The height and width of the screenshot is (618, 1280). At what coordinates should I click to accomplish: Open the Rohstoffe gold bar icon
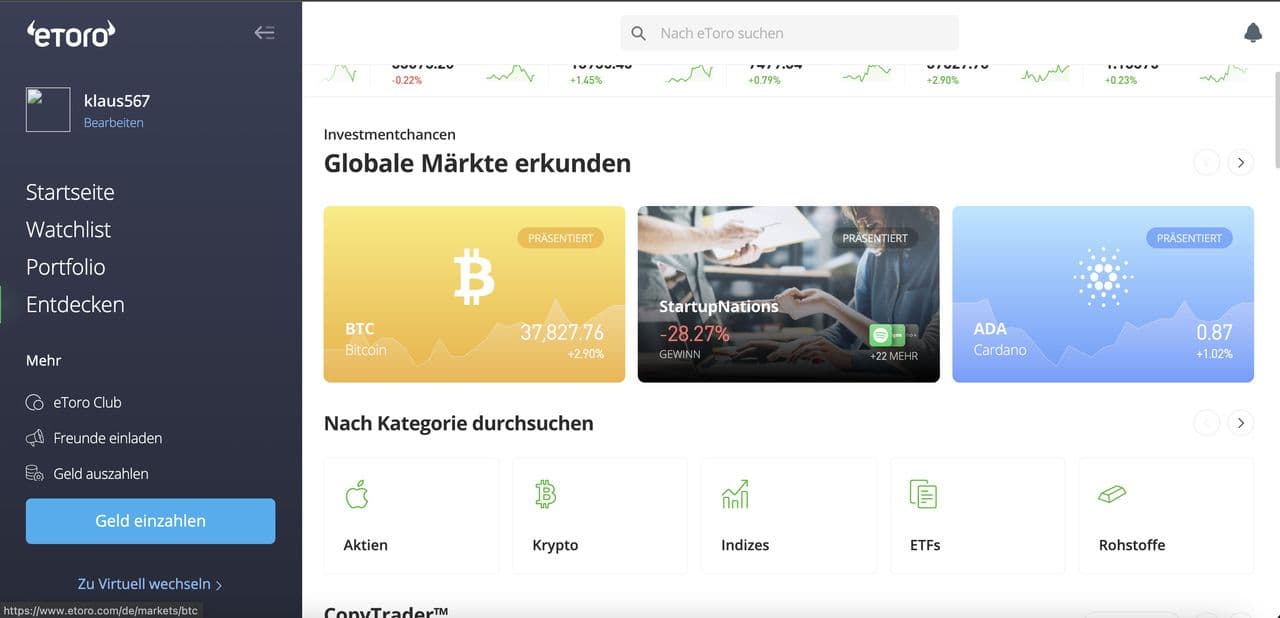1112,494
